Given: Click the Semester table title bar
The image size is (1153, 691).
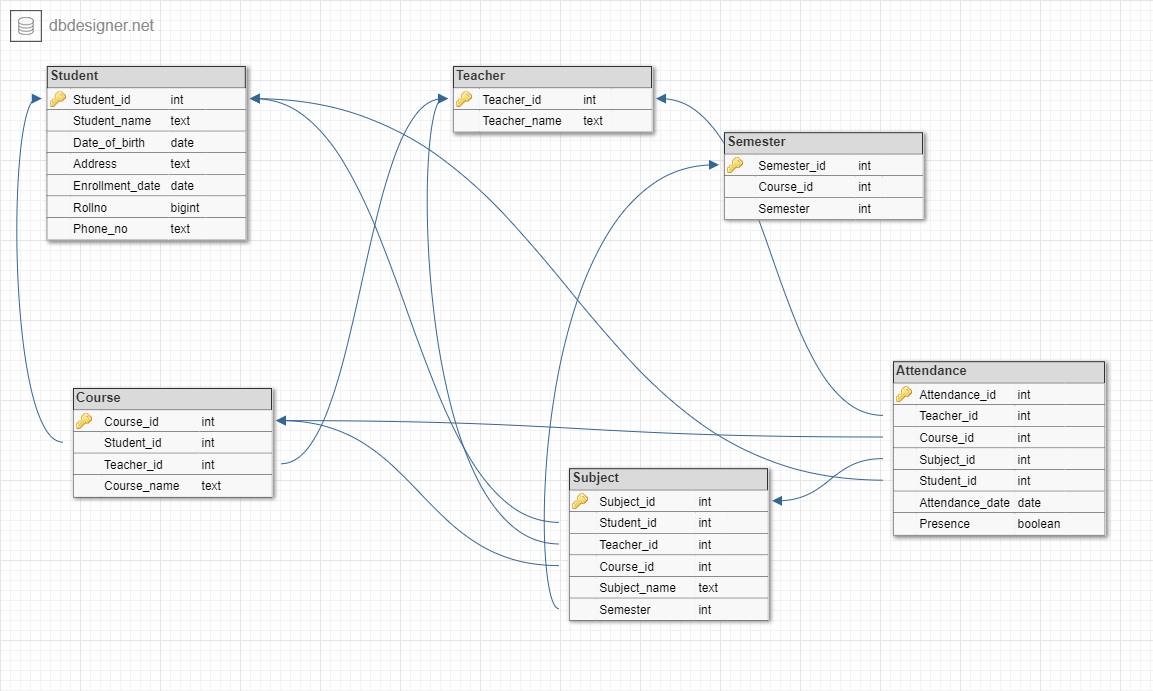Looking at the screenshot, I should tap(823, 142).
